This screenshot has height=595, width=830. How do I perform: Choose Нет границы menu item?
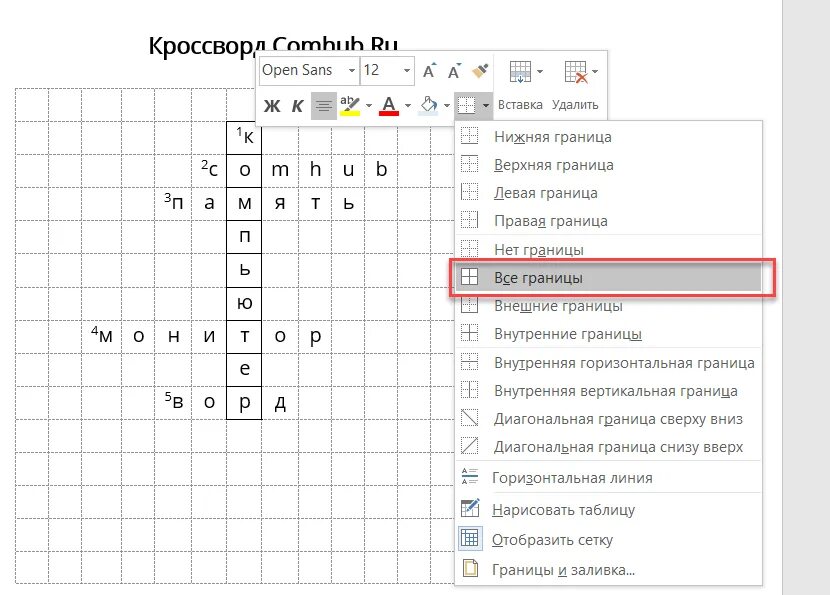coord(609,249)
